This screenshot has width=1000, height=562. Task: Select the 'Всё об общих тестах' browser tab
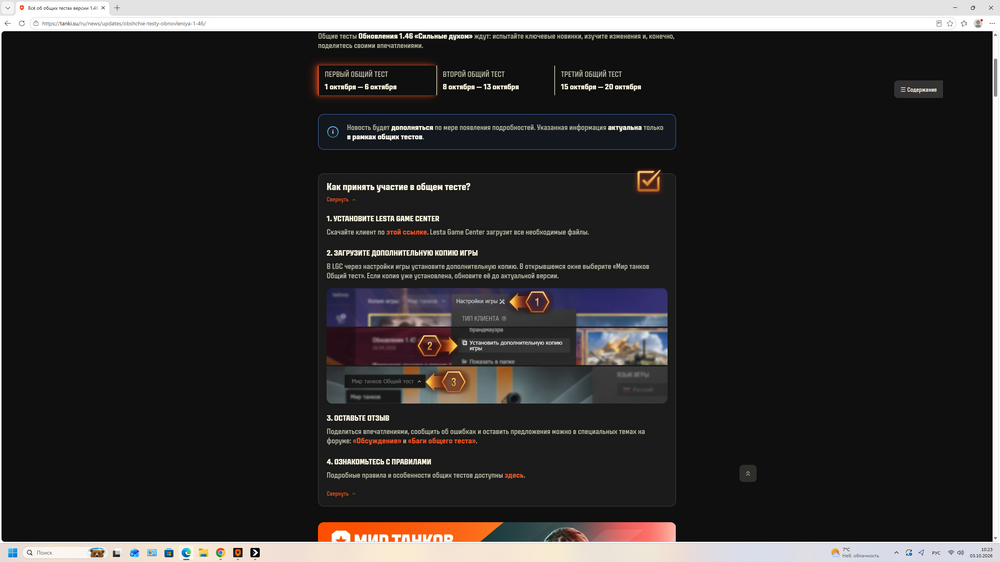point(62,8)
